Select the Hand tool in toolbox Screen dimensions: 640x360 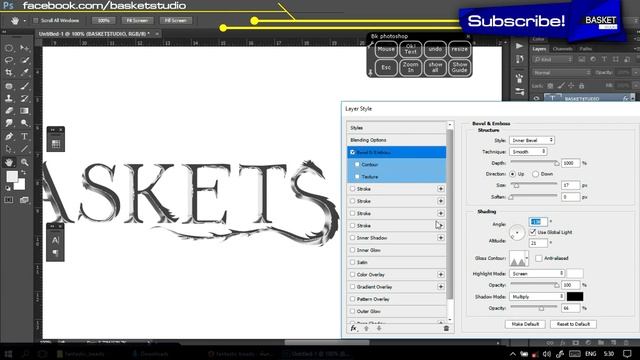coord(9,162)
